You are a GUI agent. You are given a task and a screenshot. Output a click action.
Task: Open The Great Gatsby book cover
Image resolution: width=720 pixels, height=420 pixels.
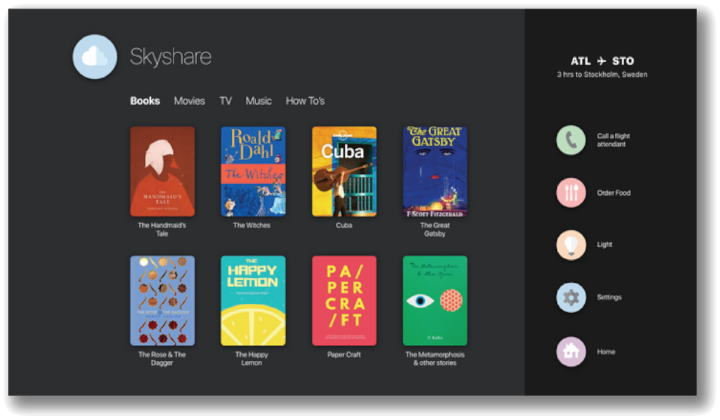[x=435, y=172]
